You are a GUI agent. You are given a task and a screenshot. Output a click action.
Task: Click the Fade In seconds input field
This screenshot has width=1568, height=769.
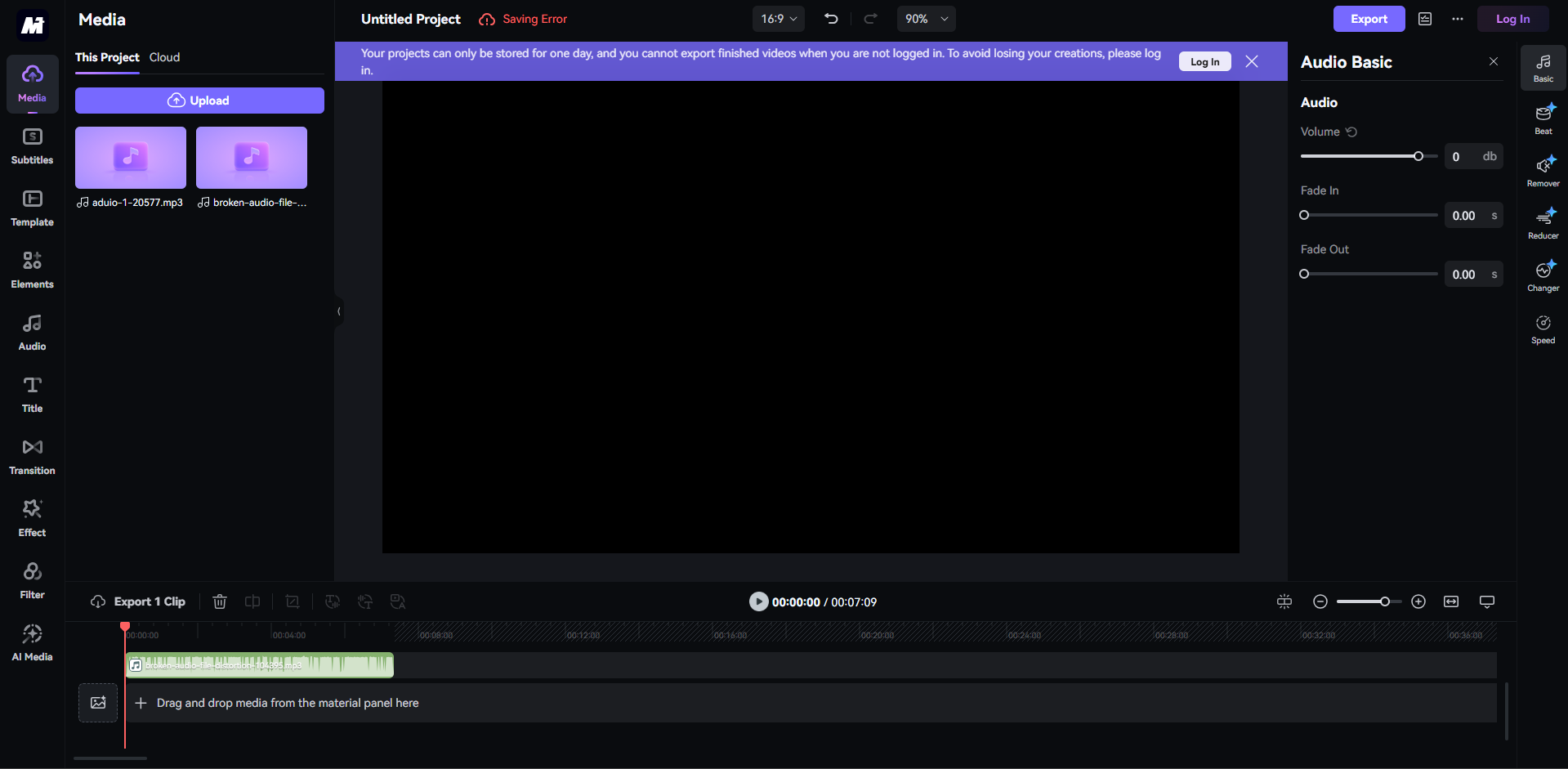coord(1474,215)
